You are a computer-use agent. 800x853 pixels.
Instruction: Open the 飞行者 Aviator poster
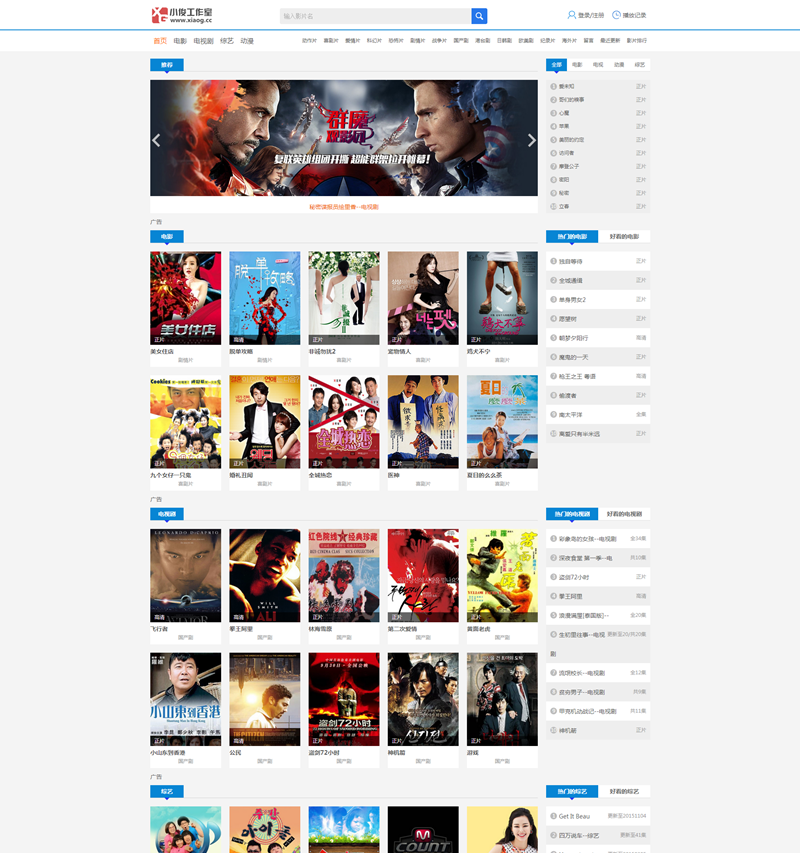[185, 576]
